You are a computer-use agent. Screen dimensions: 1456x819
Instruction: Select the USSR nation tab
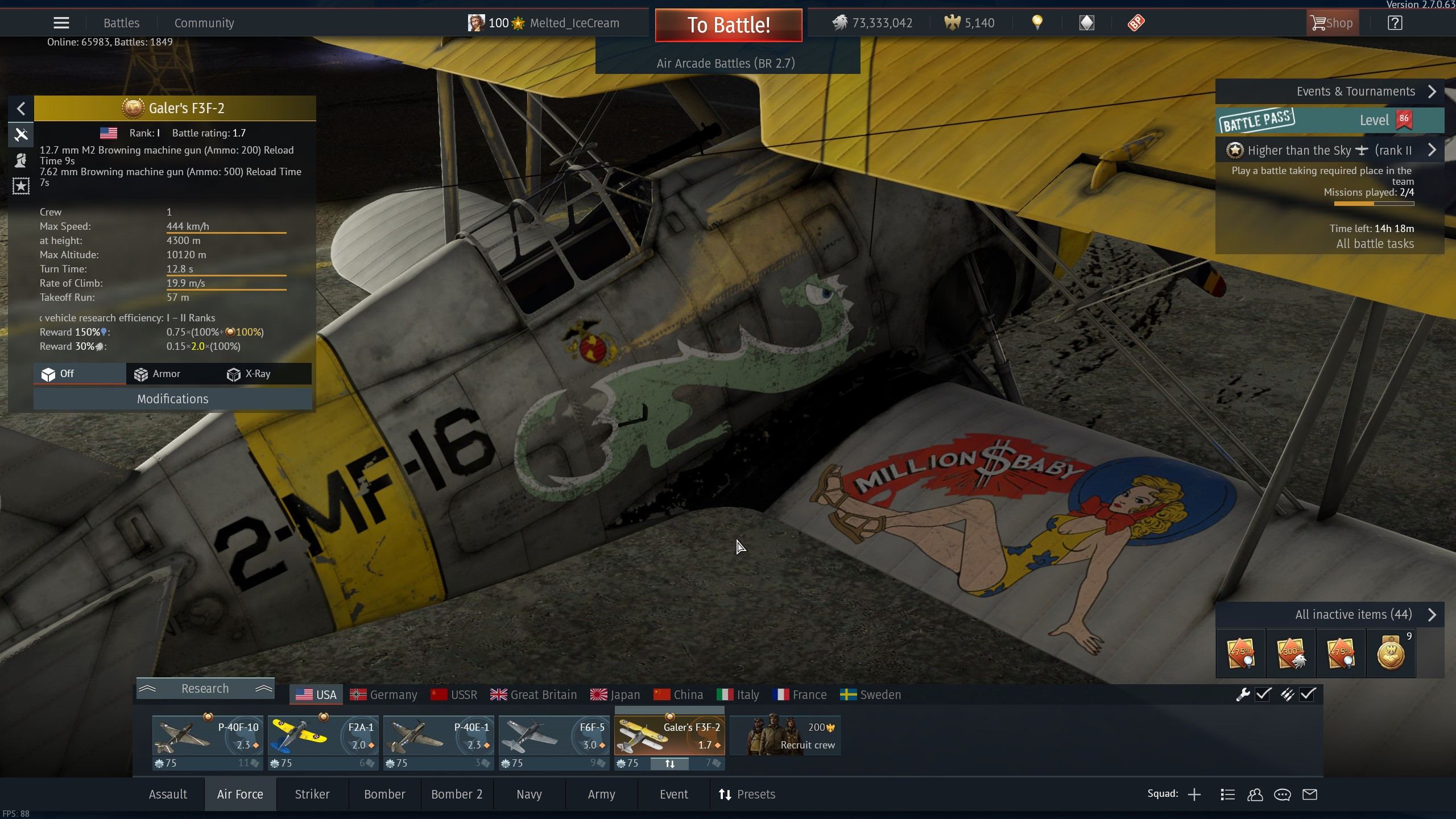pos(454,695)
